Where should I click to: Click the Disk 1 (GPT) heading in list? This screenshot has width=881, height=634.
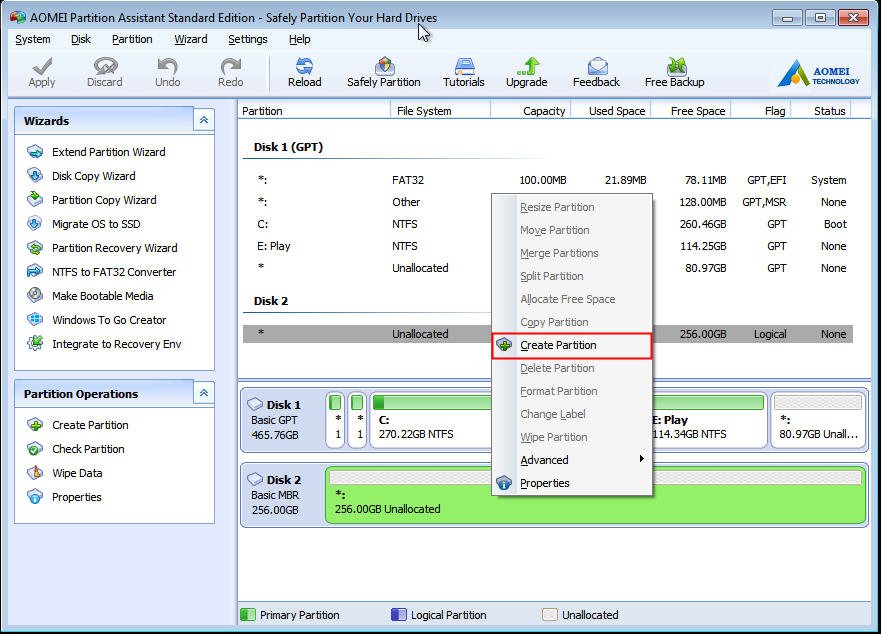tap(288, 147)
